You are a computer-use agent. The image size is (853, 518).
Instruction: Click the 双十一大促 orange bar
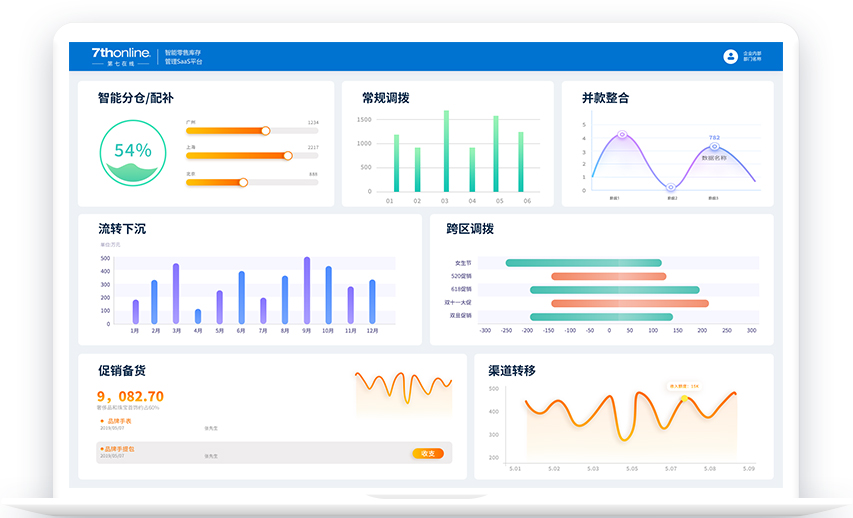[629, 303]
